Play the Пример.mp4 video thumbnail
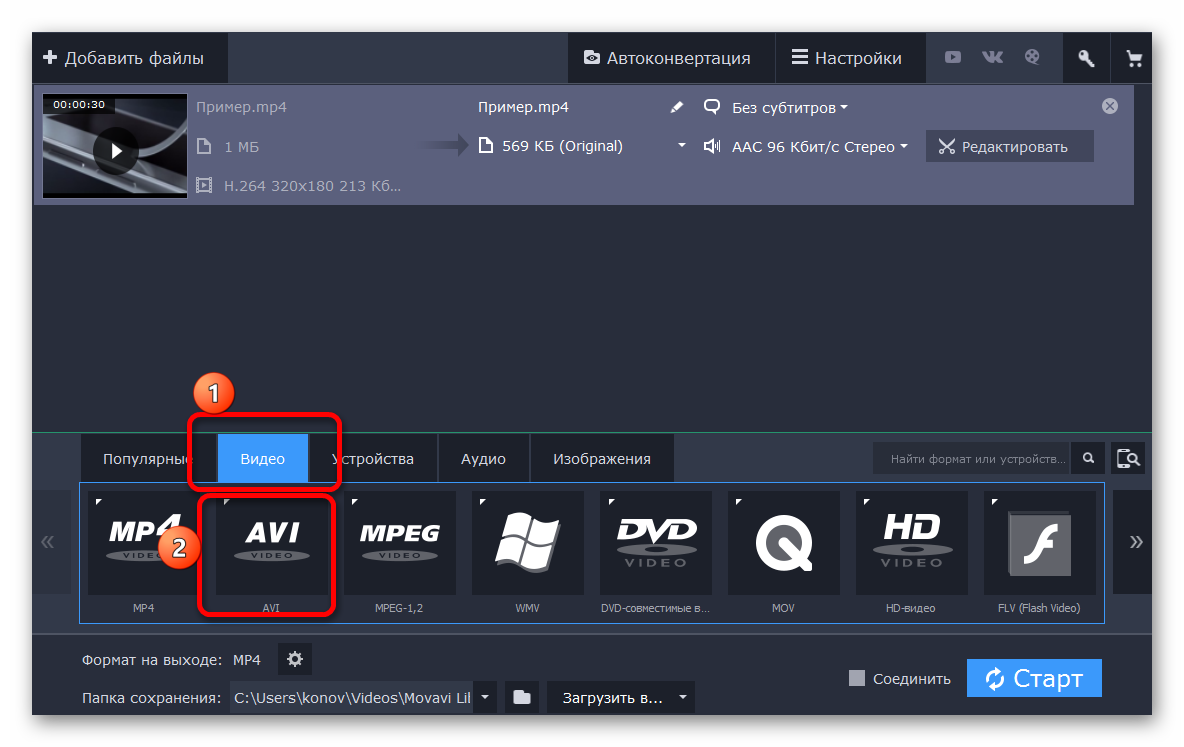The width and height of the screenshot is (1184, 747). 116,150
